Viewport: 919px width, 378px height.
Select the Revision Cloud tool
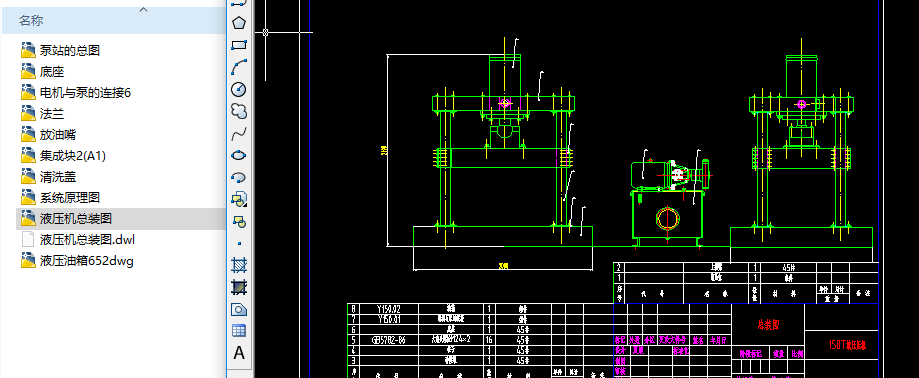click(x=239, y=111)
